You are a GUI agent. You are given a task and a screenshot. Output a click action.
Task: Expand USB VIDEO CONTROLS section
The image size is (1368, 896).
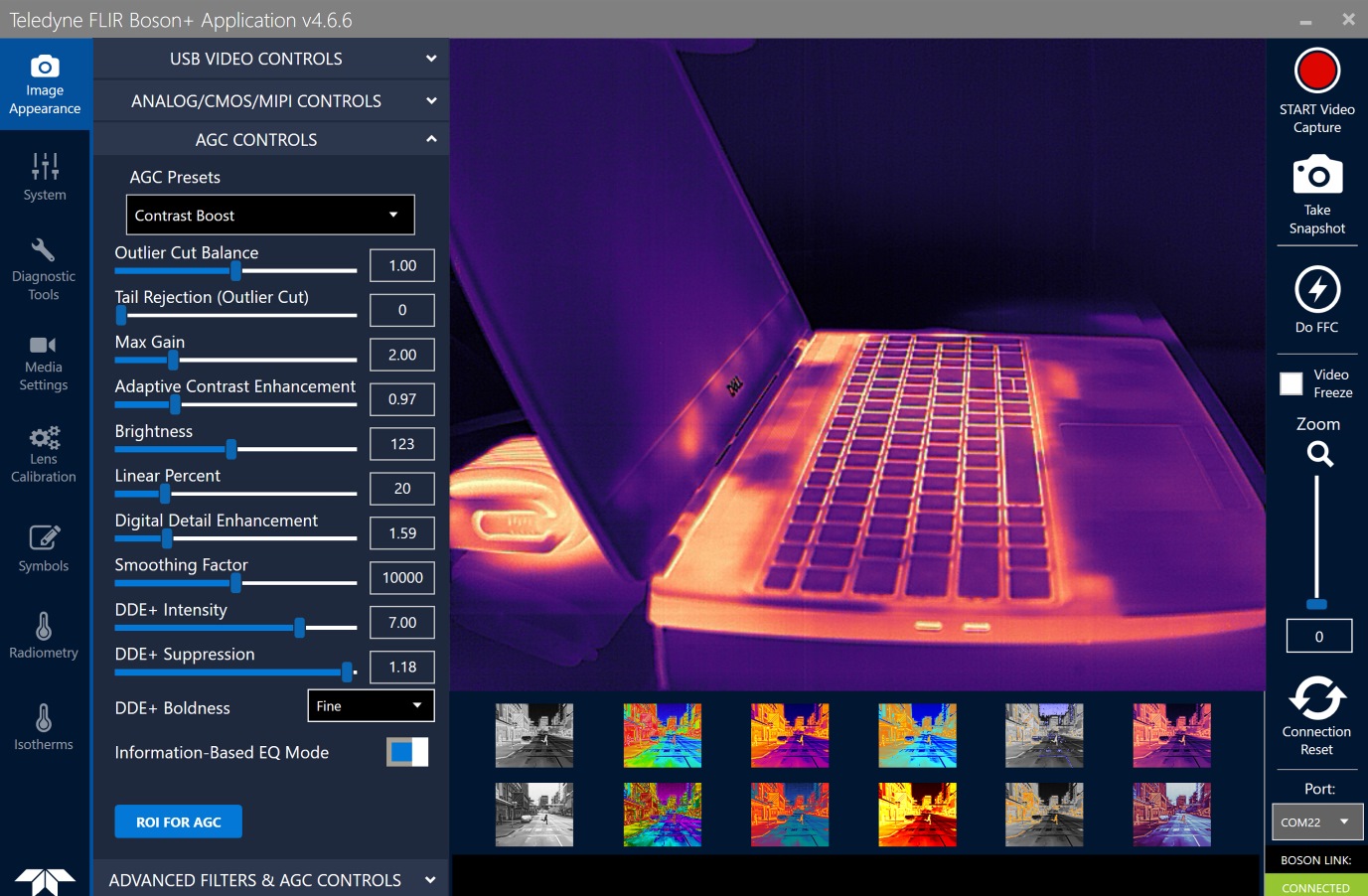tap(271, 59)
